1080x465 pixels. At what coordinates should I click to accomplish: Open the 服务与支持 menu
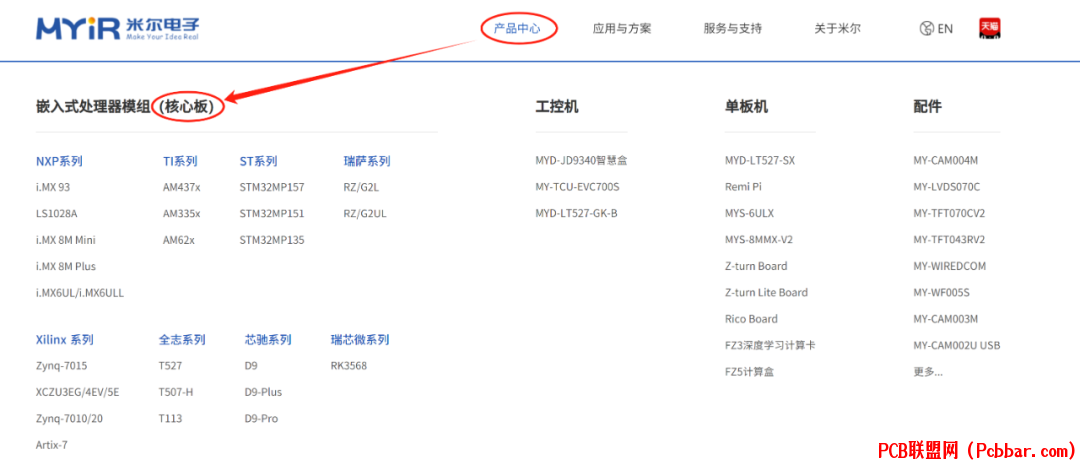733,28
